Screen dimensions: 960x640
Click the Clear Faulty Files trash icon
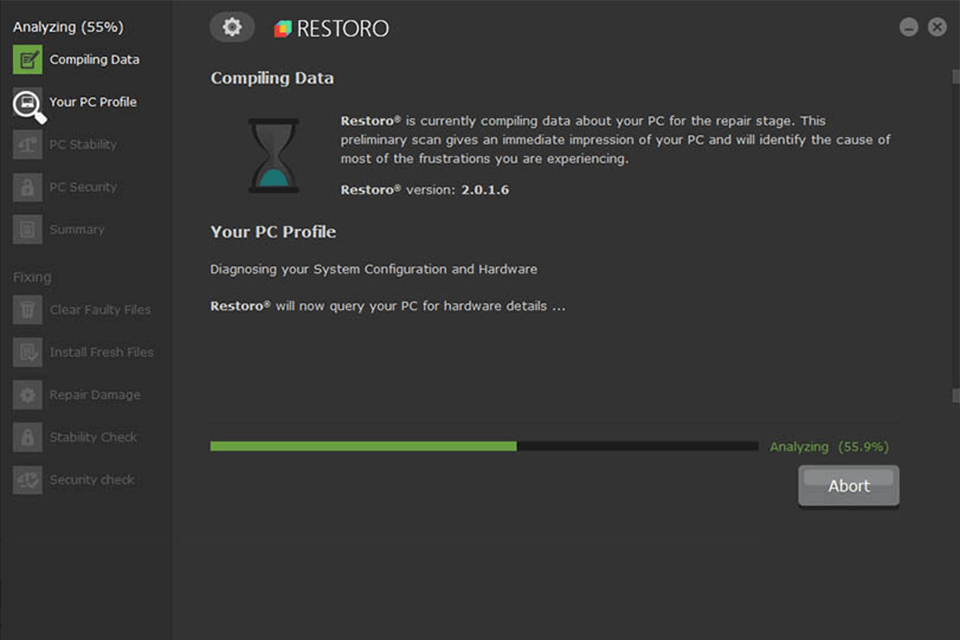(x=28, y=310)
